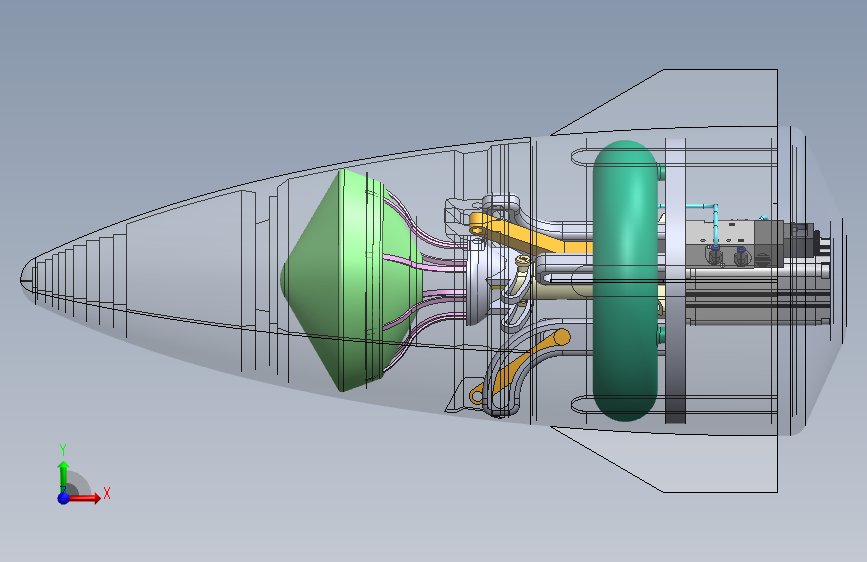Pick the upper orange linkage arm
Image resolution: width=867 pixels, height=562 pixels.
531,234
